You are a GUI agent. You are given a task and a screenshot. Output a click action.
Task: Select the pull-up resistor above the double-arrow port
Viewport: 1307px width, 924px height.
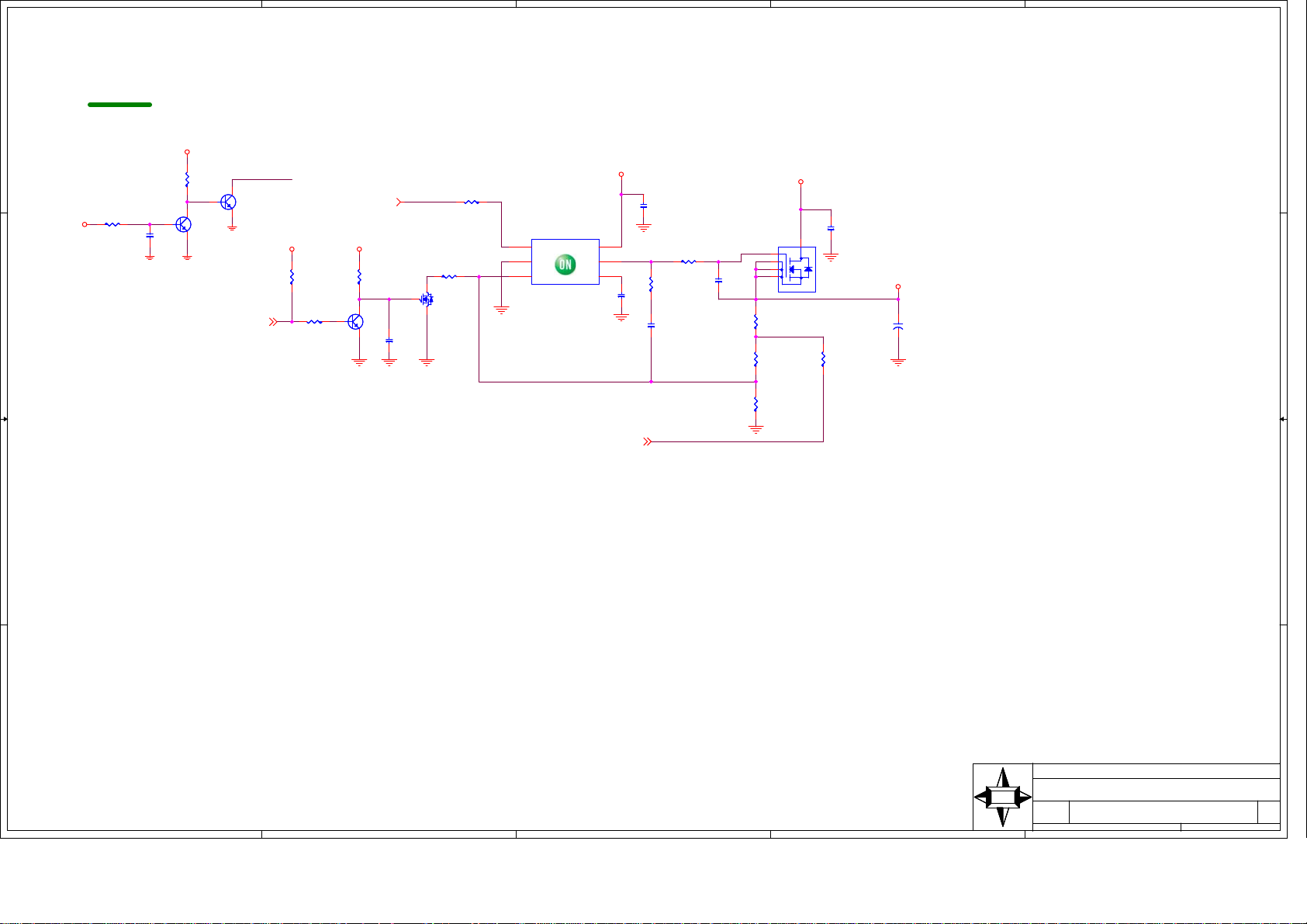coord(292,277)
